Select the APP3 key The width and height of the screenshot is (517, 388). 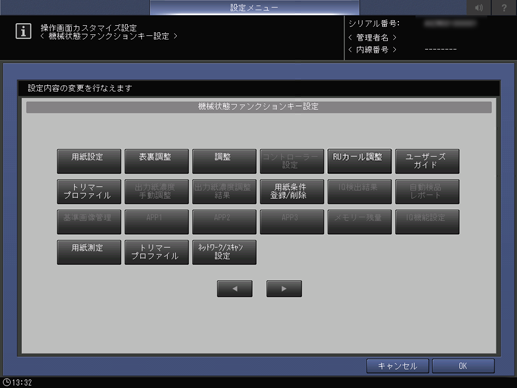pyautogui.click(x=292, y=222)
